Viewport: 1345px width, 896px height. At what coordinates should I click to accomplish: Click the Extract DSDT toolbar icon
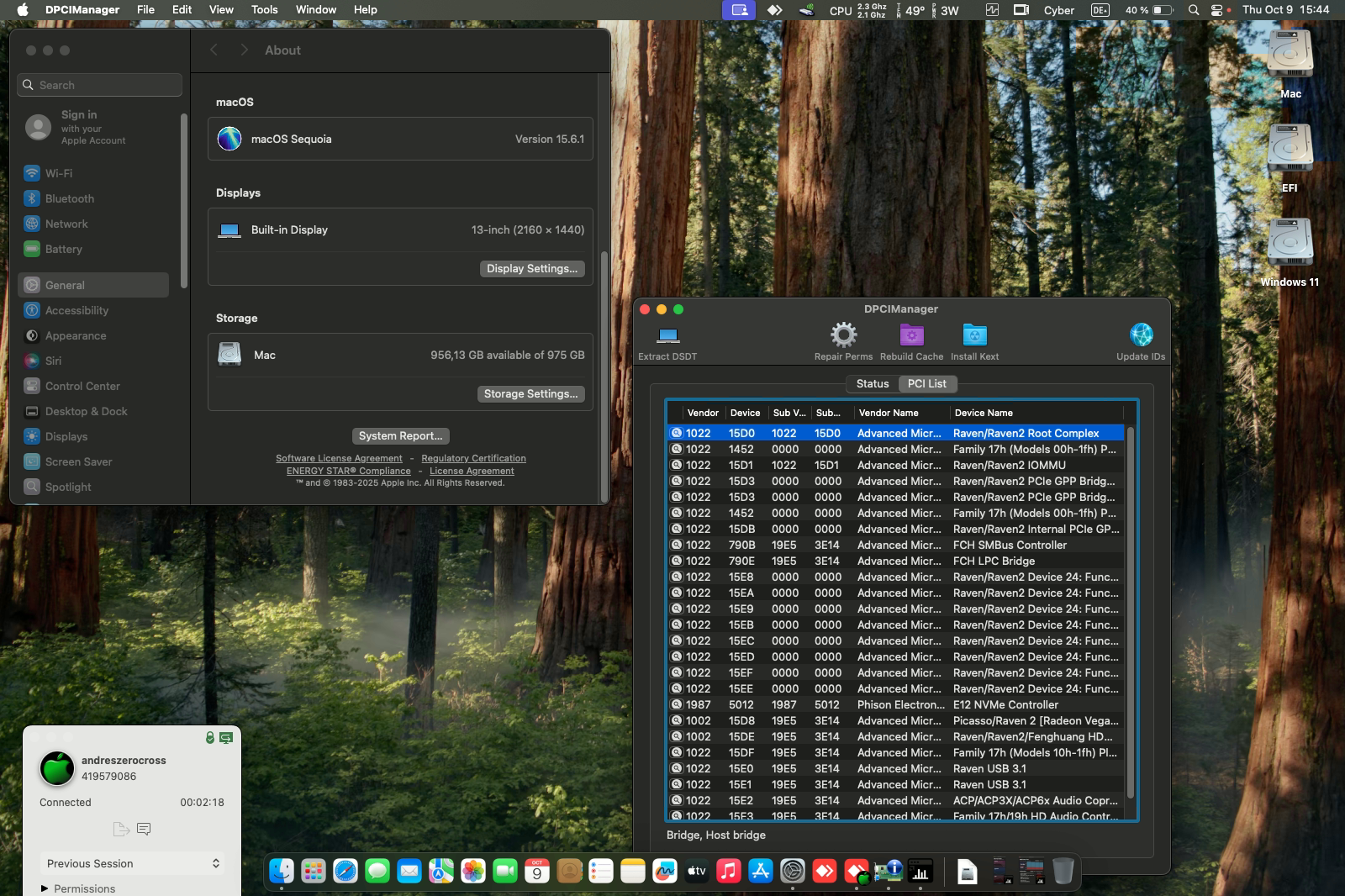668,336
